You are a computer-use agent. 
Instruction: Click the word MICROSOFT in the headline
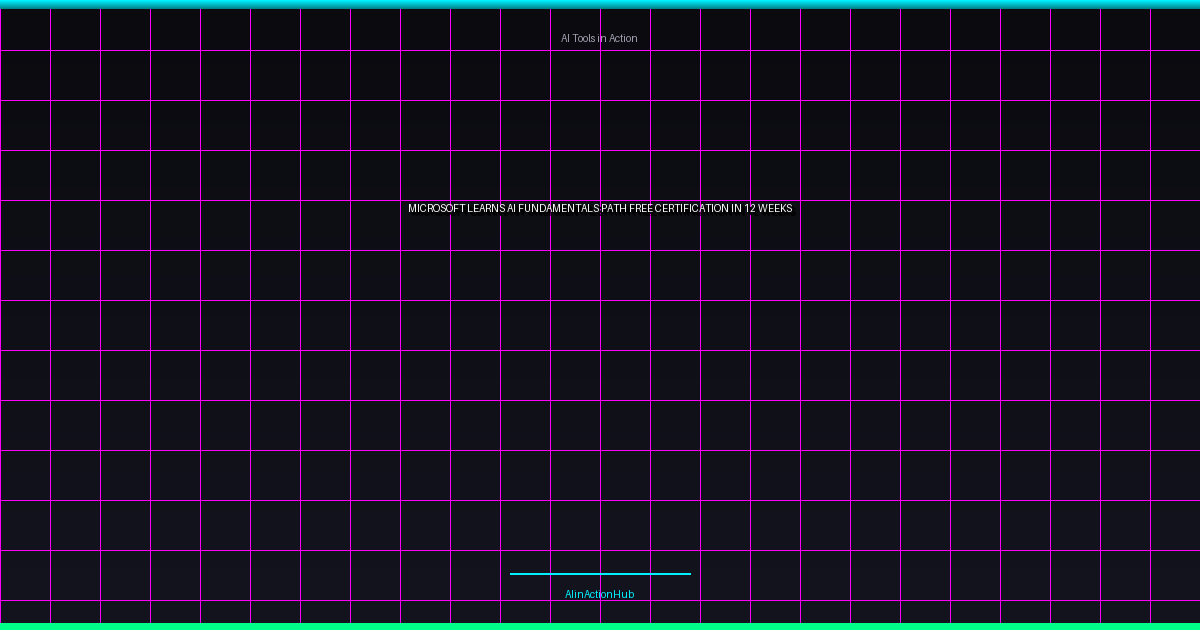[x=436, y=208]
